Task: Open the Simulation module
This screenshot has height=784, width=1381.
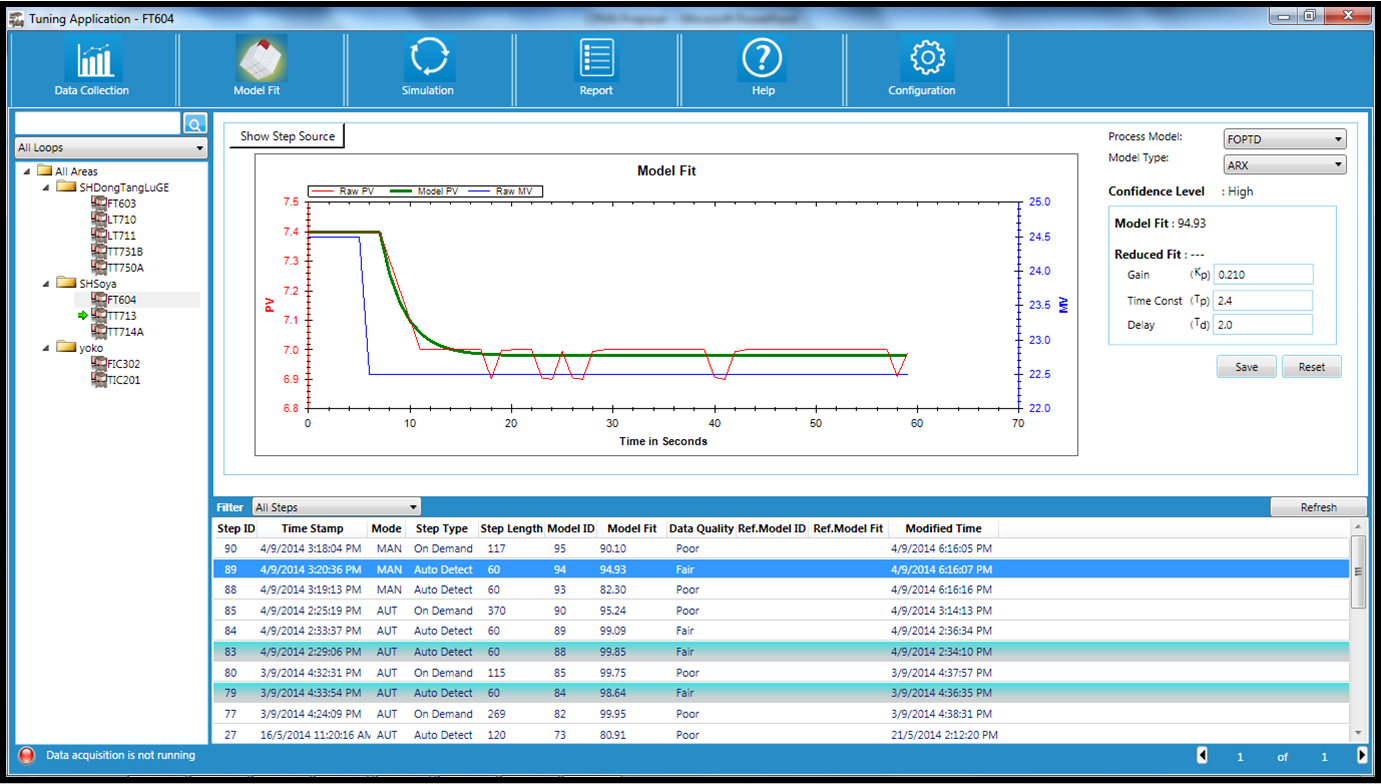Action: coord(428,67)
